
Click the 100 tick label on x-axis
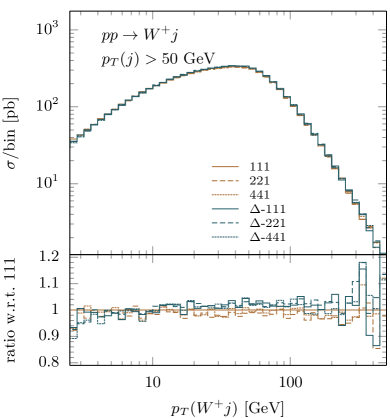coord(291,383)
